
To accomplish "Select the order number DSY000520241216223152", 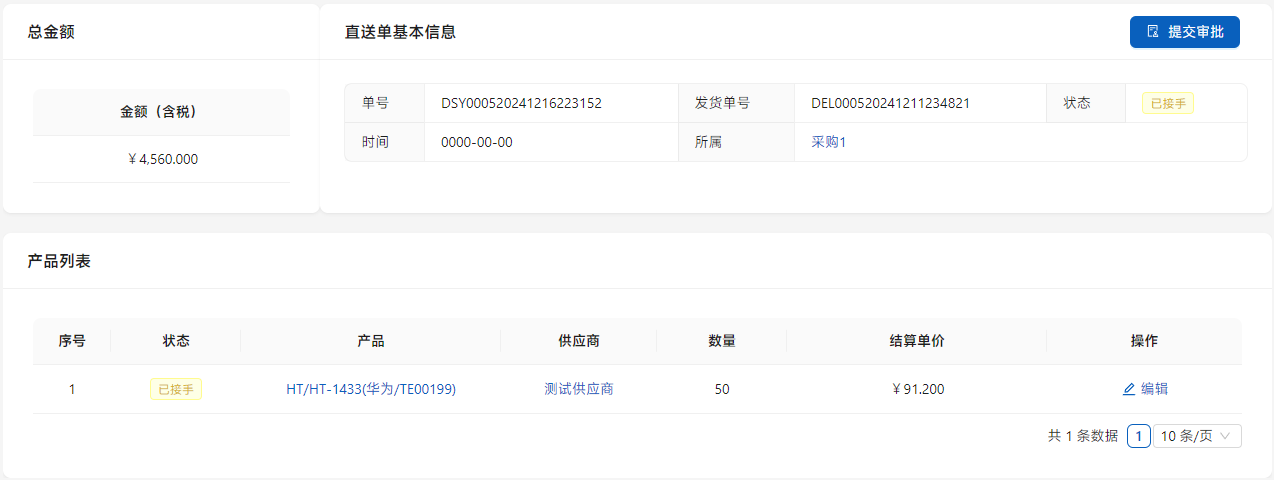I will (x=521, y=103).
